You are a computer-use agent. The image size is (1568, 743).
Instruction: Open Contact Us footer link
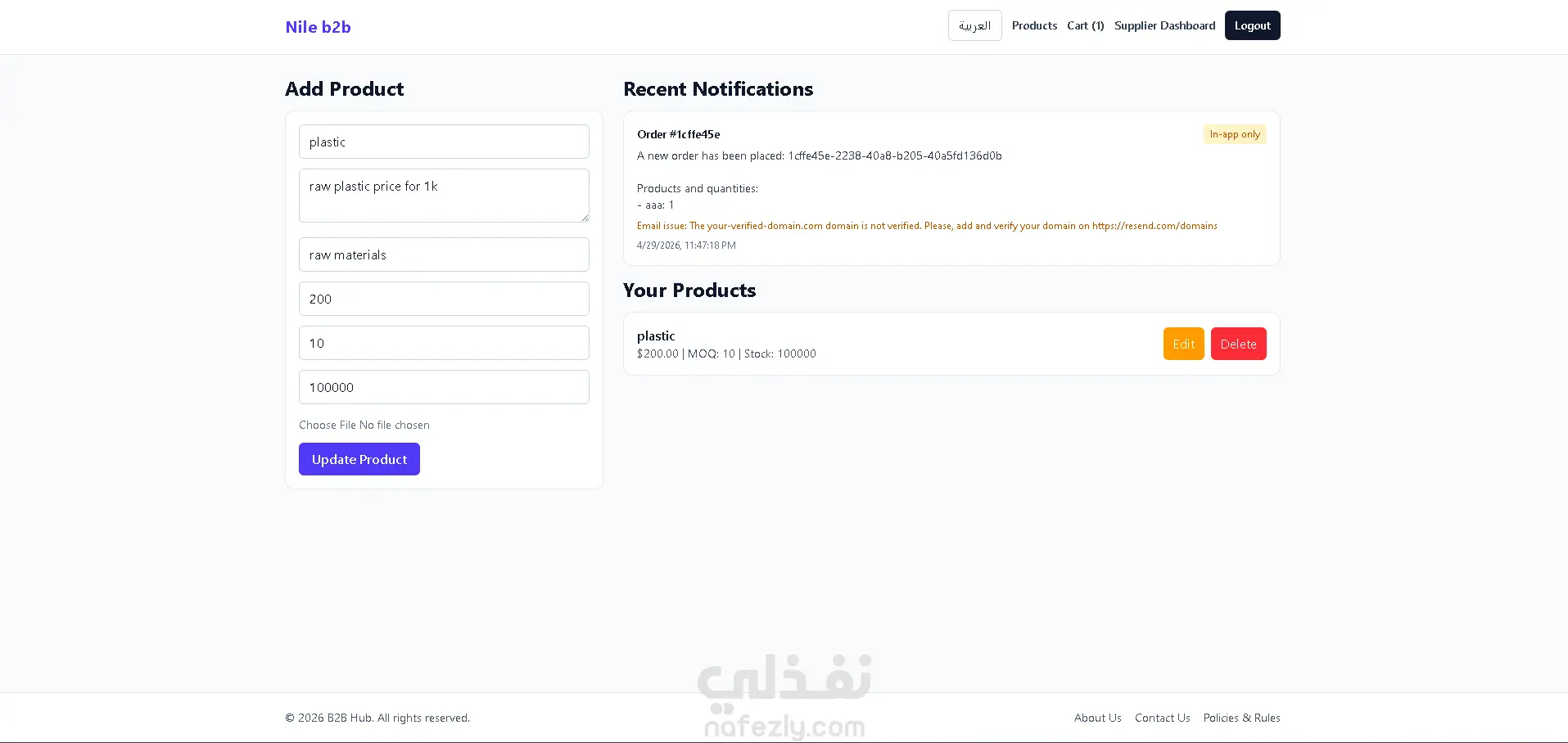click(1162, 718)
